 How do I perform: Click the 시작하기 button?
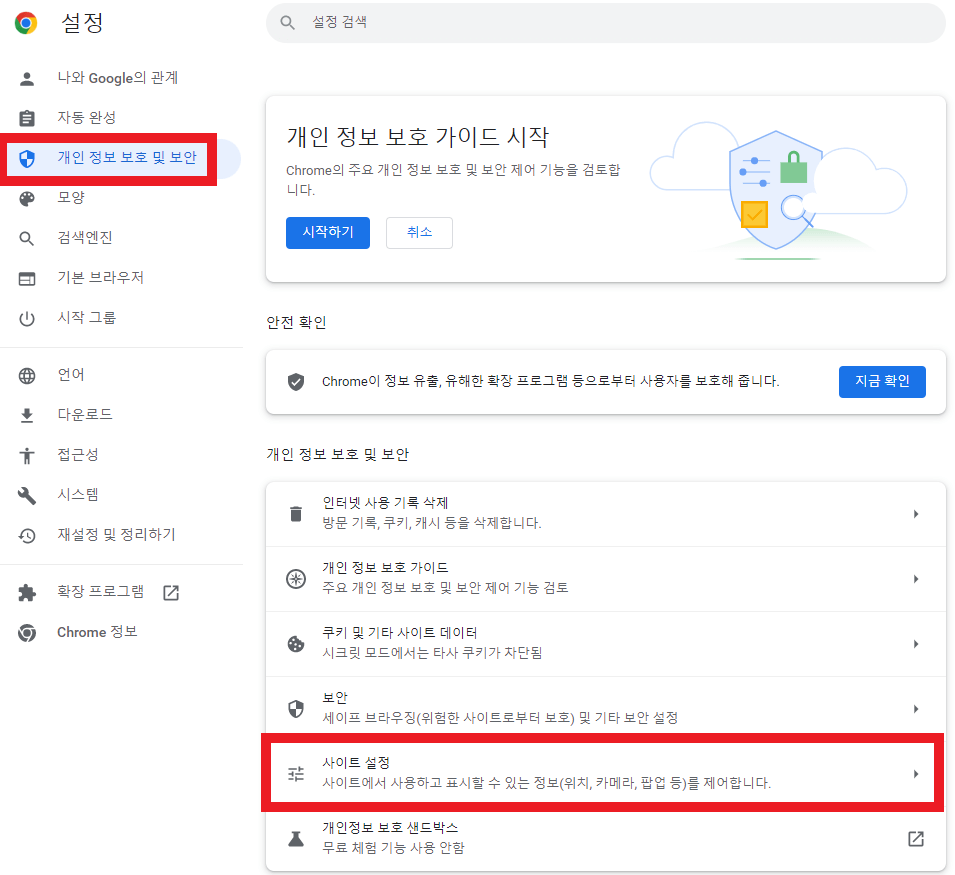click(328, 232)
